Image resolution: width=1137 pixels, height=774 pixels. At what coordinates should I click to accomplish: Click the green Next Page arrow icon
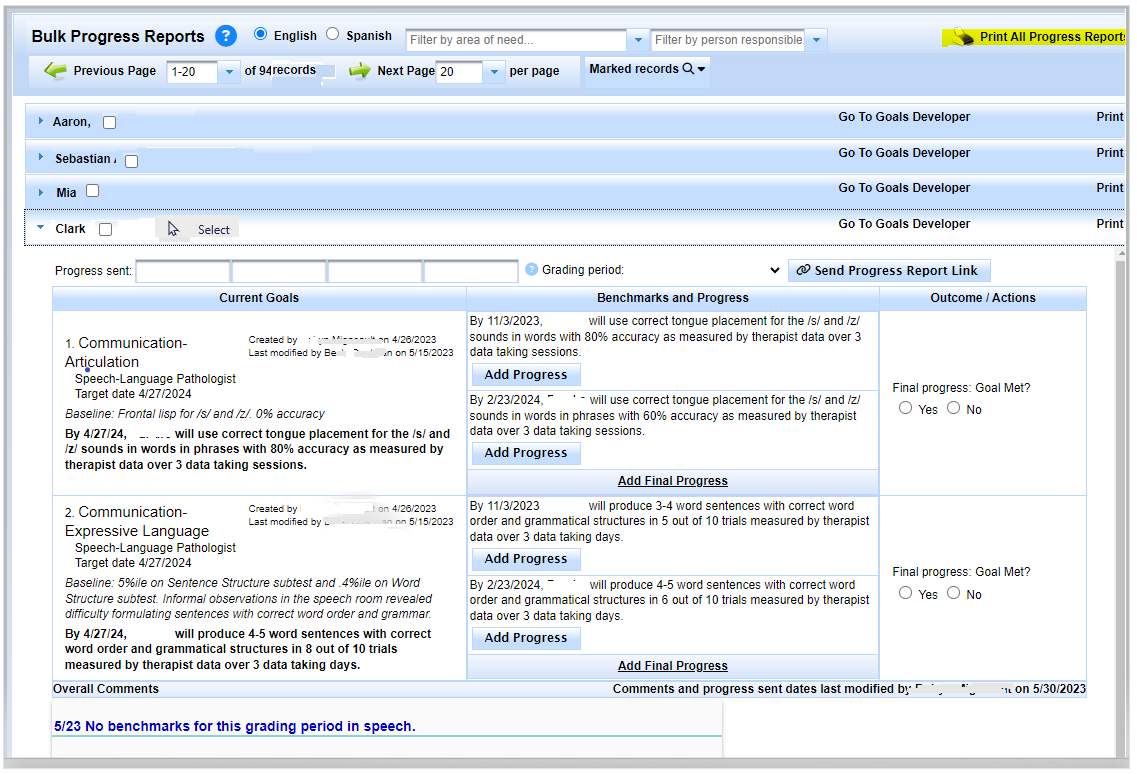(360, 70)
